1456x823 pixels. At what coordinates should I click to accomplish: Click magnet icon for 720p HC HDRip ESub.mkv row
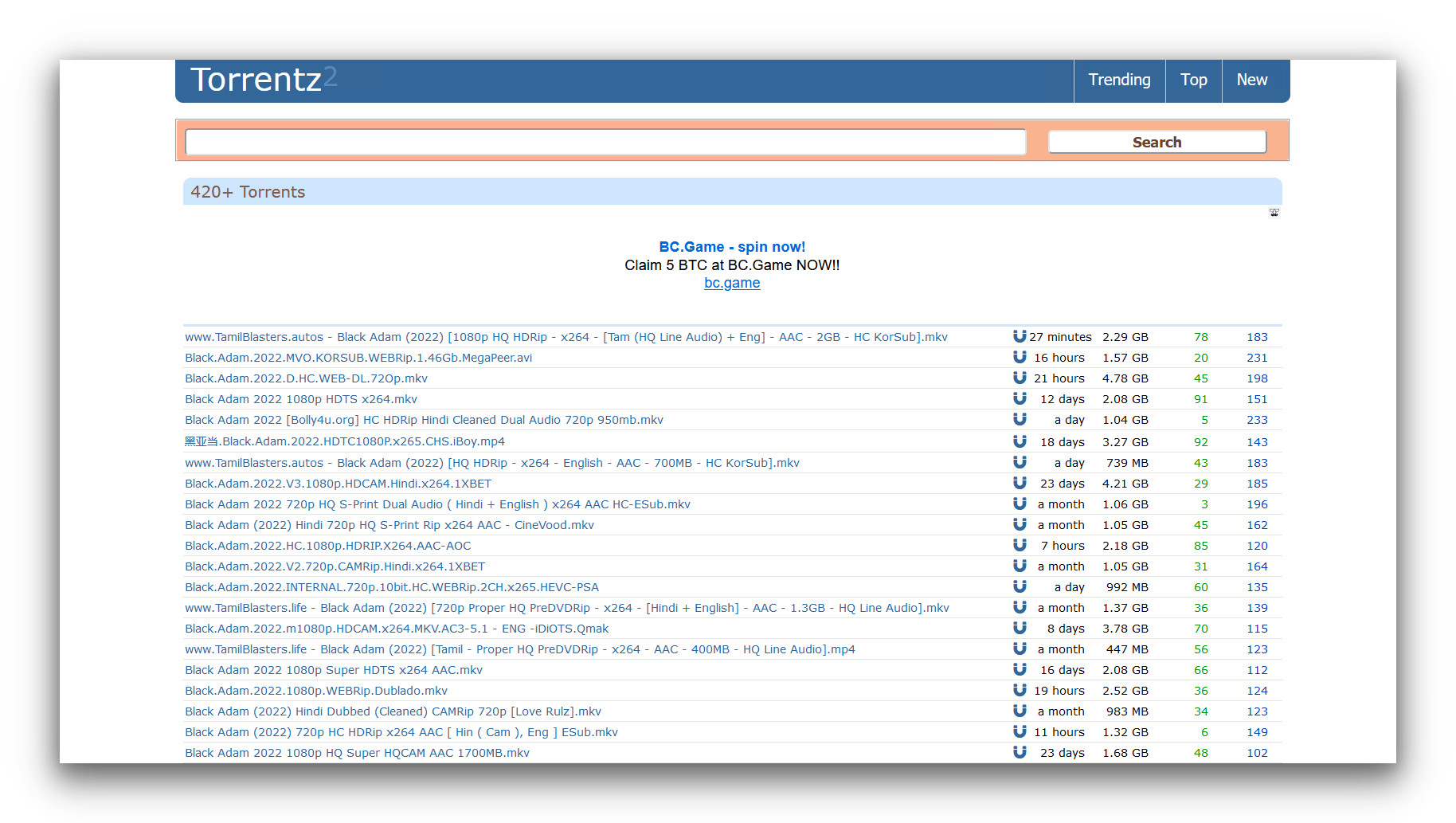coord(1020,731)
